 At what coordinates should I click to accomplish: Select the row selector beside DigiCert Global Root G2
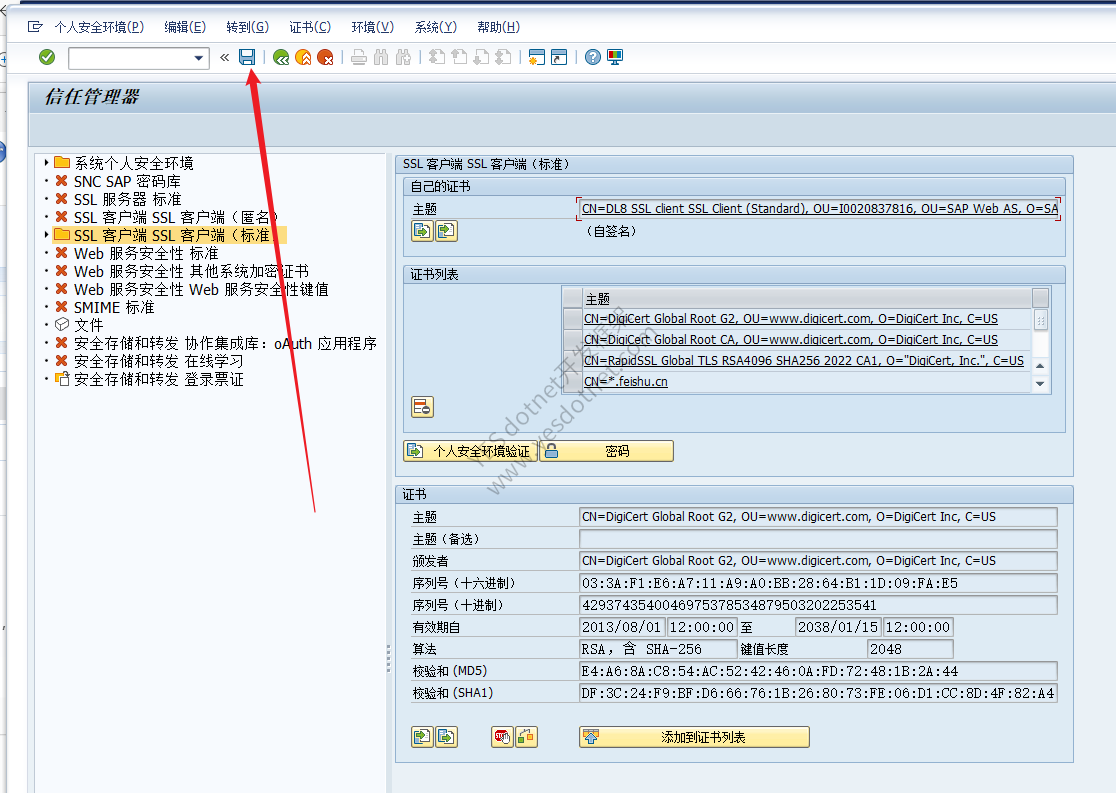[x=572, y=319]
